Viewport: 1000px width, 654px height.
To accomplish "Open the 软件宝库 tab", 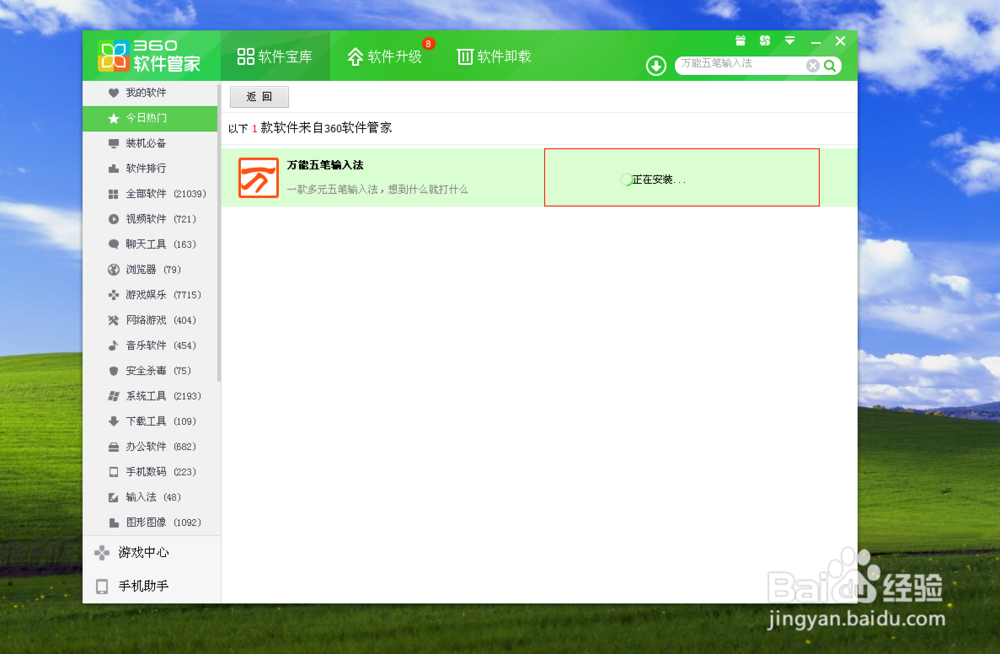I will pyautogui.click(x=275, y=57).
